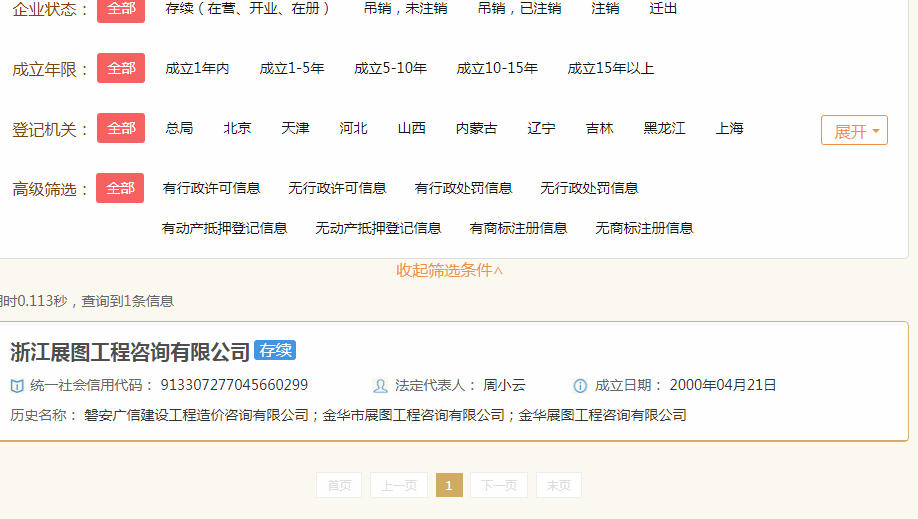Viewport: 918px width, 519px height.
Task: Filter by 无行政处罚信息
Action: [x=589, y=188]
